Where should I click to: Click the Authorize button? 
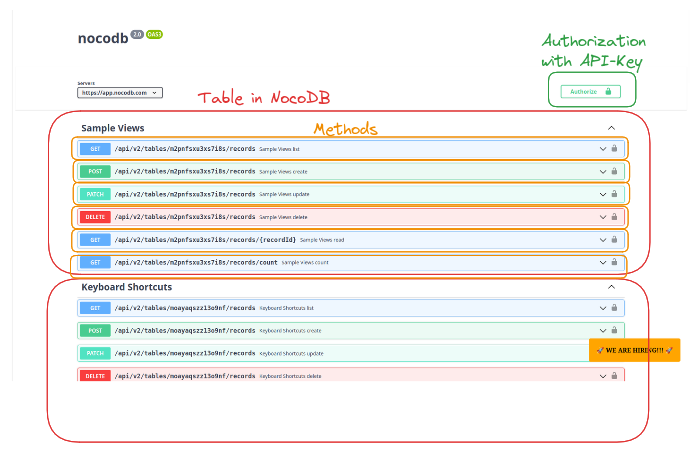click(x=590, y=91)
